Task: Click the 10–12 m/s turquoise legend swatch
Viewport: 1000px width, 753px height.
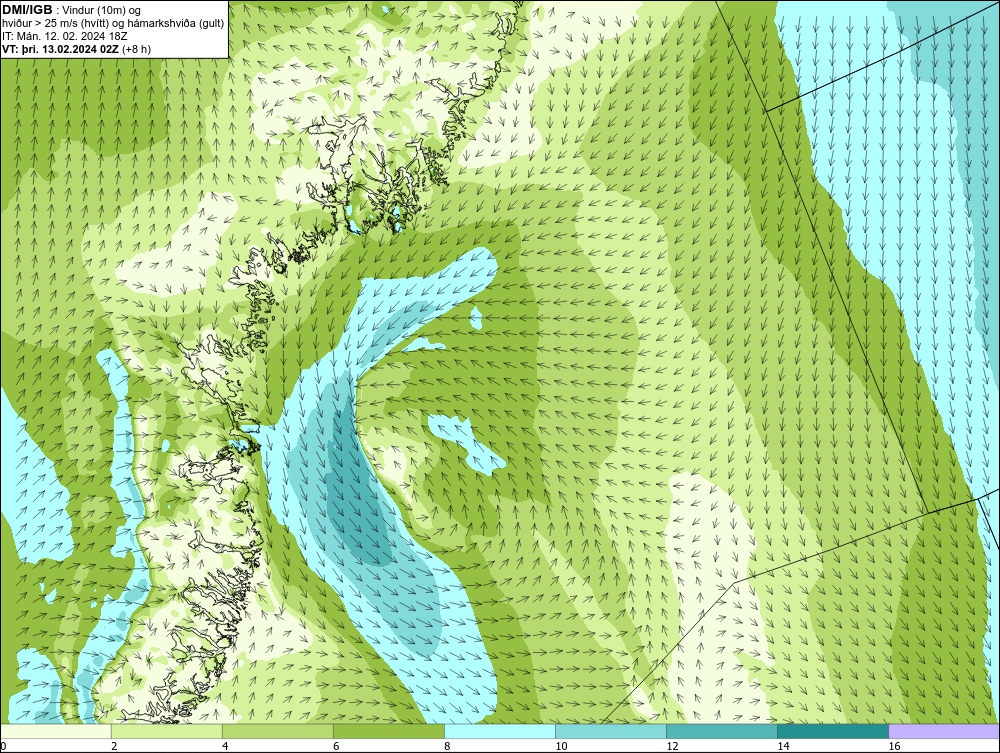Action: click(610, 731)
